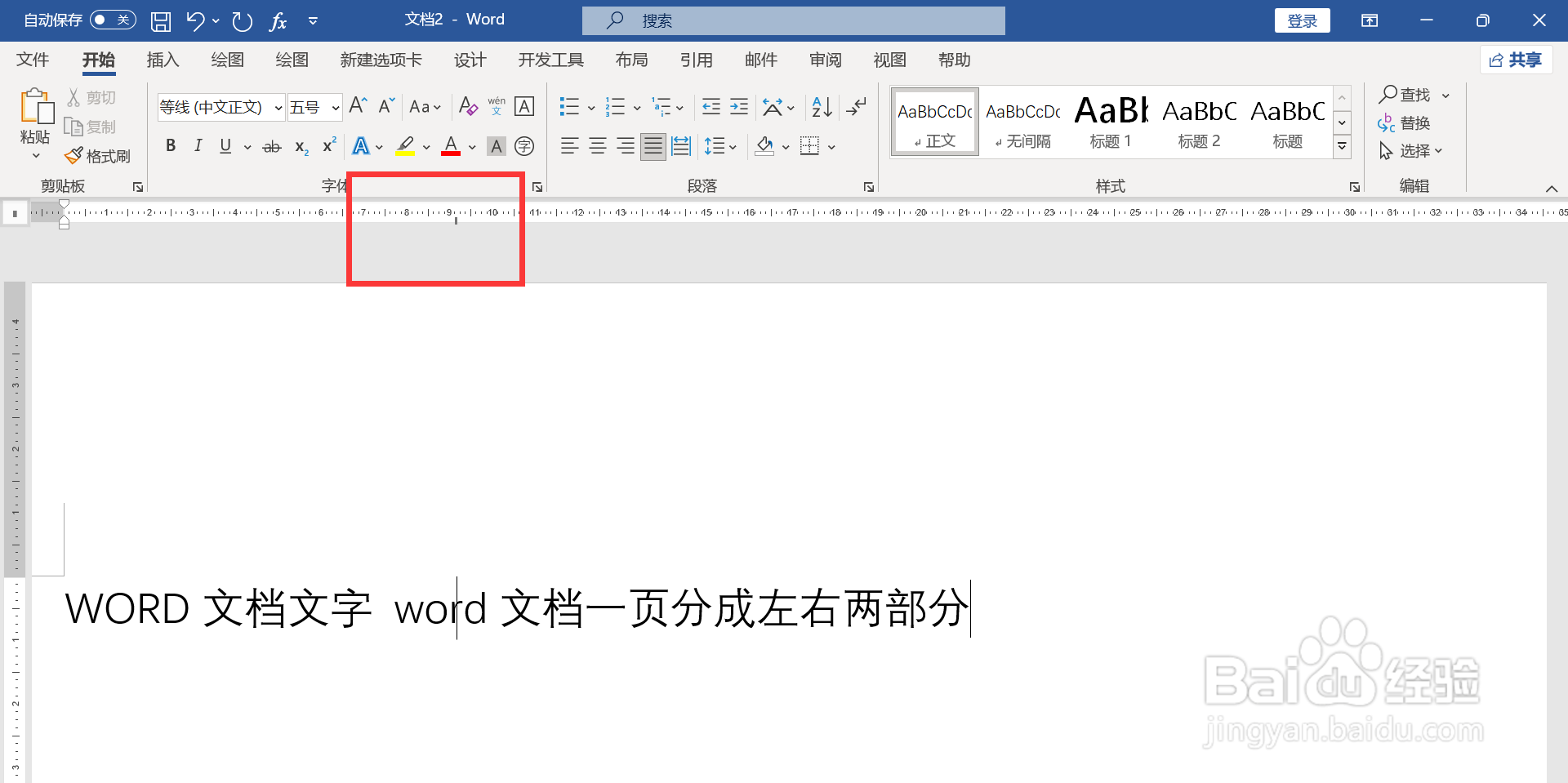Open Customize Quick Access Toolbar arrow
Image resolution: width=1568 pixels, height=783 pixels.
pyautogui.click(x=313, y=21)
